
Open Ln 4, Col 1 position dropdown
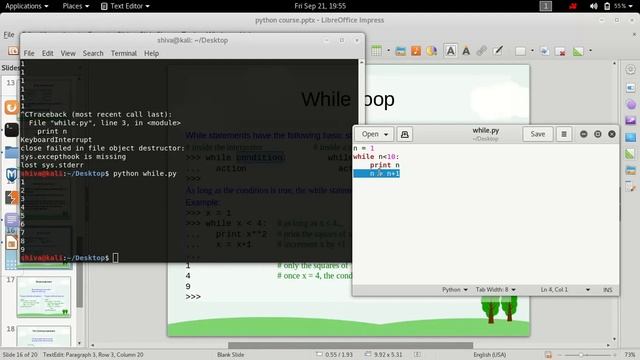tap(565, 289)
